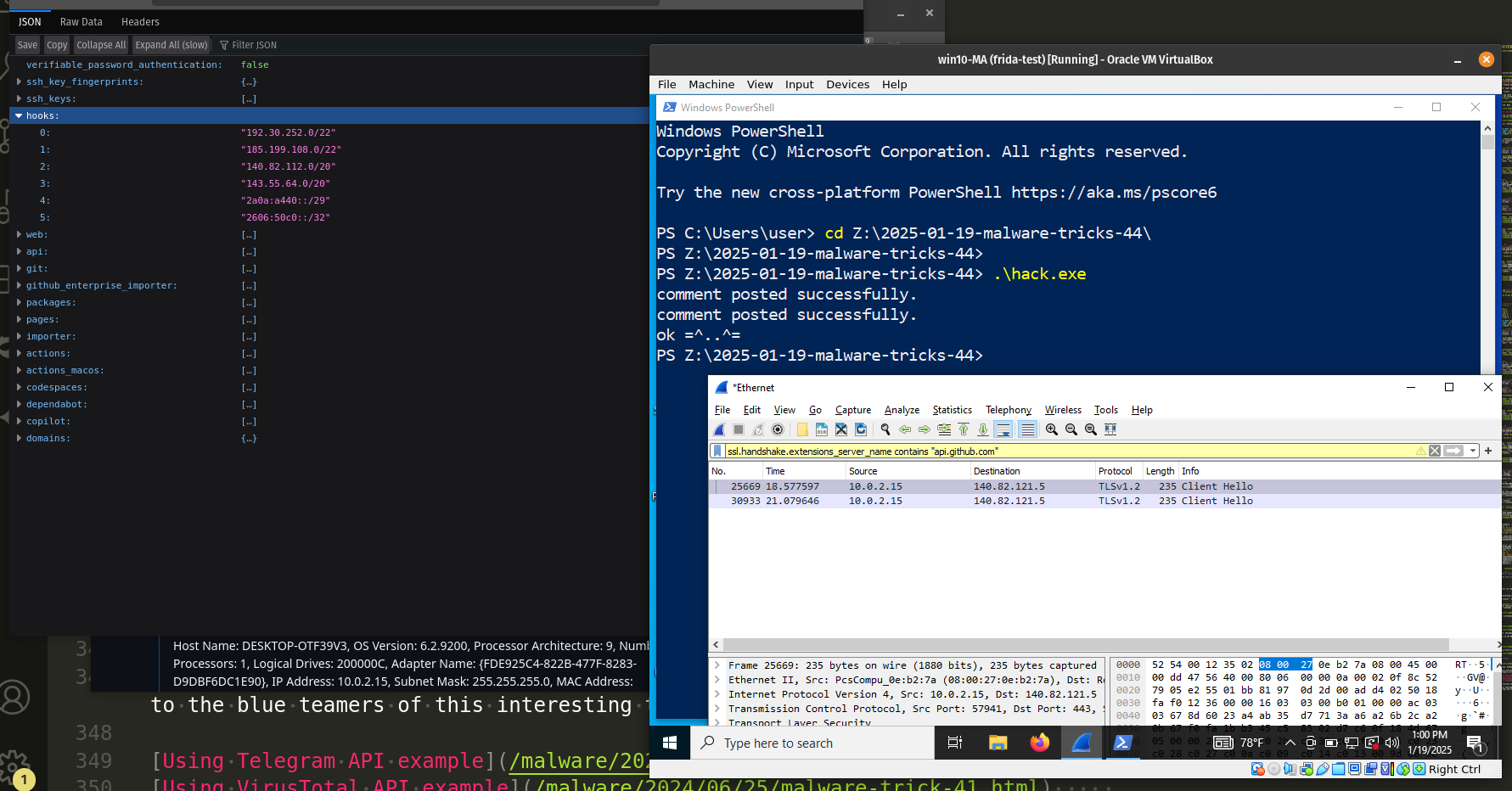Open VM notification center icon
Image resolution: width=1512 pixels, height=791 pixels.
(1475, 743)
